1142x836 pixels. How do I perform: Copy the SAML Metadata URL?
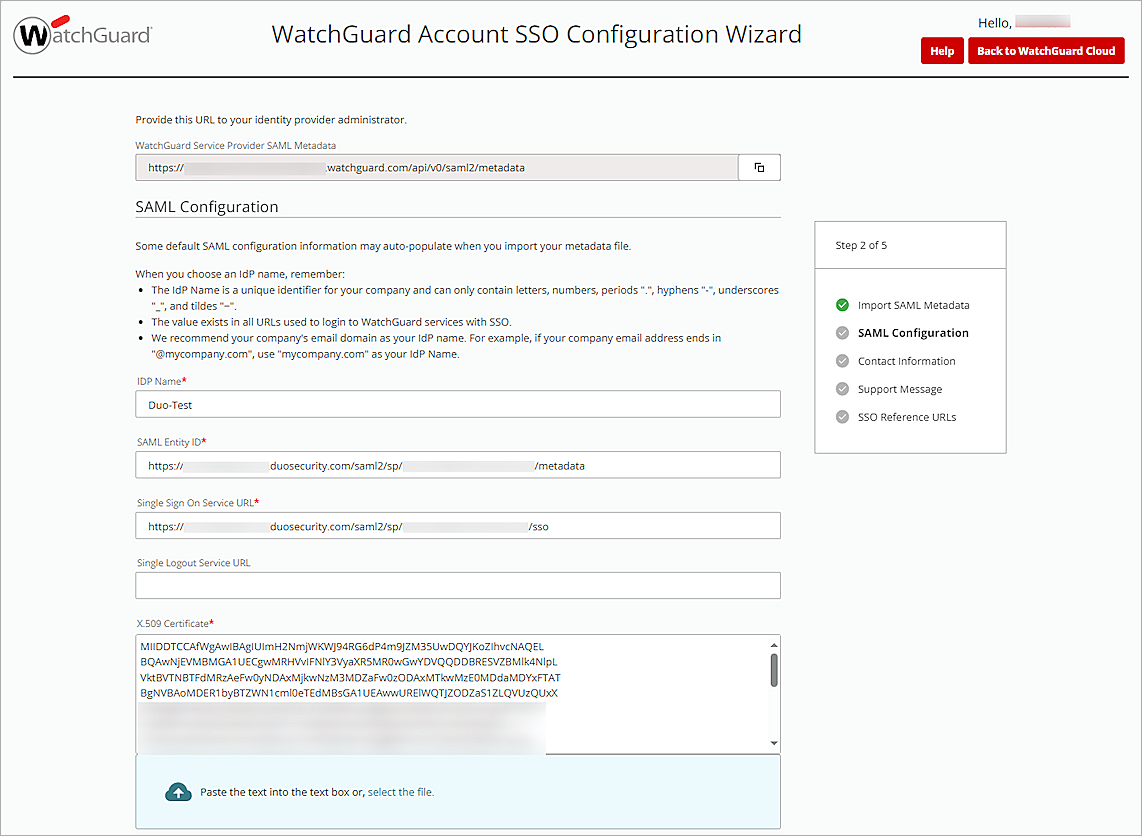pos(759,167)
